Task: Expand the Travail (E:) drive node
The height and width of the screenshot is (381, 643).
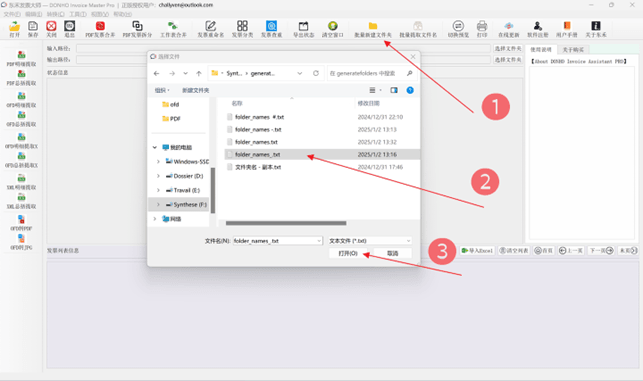Action: tap(158, 190)
